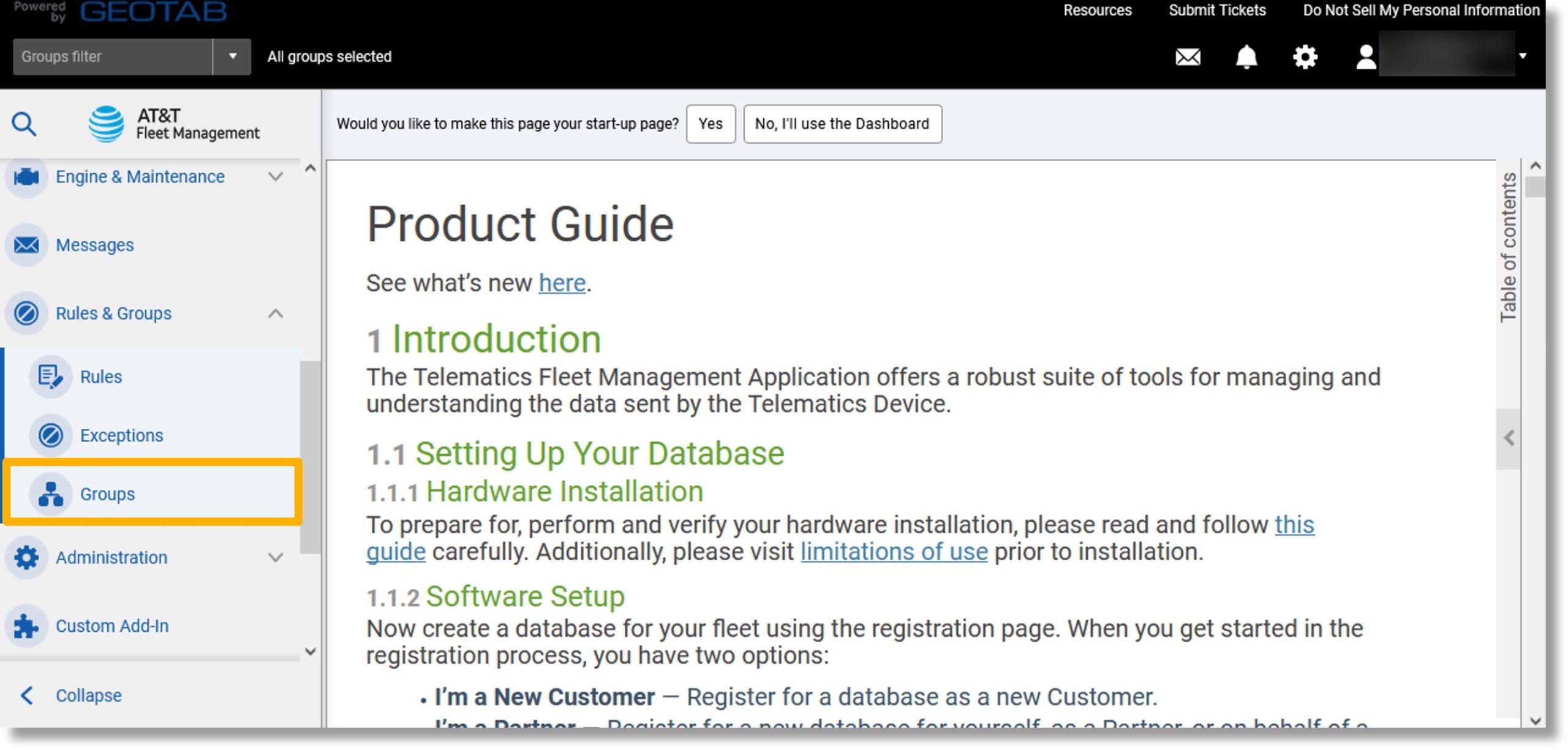Open Resources in the top menu
Image resolution: width=1568 pixels, height=750 pixels.
(x=1098, y=10)
